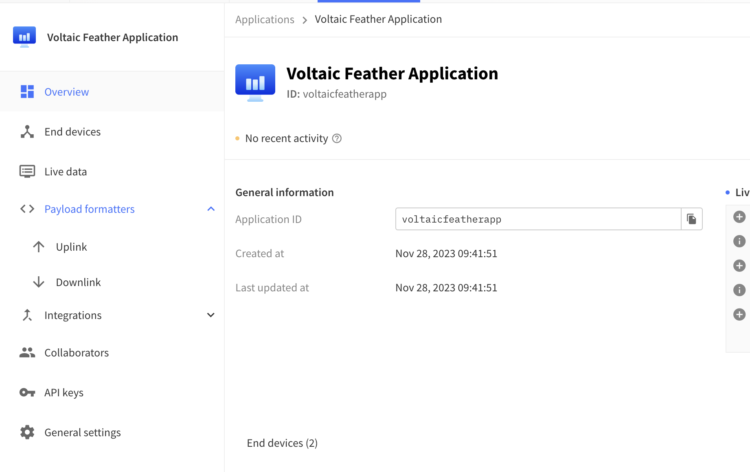
Task: Click the Integrations merge icon
Action: (27, 315)
